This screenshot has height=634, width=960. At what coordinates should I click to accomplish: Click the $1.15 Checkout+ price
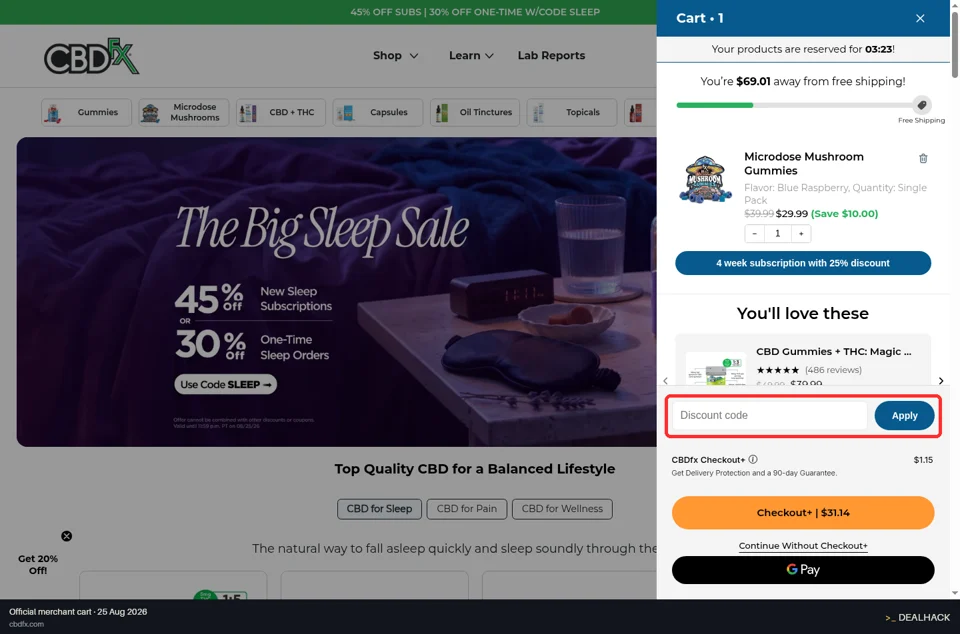coord(923,460)
